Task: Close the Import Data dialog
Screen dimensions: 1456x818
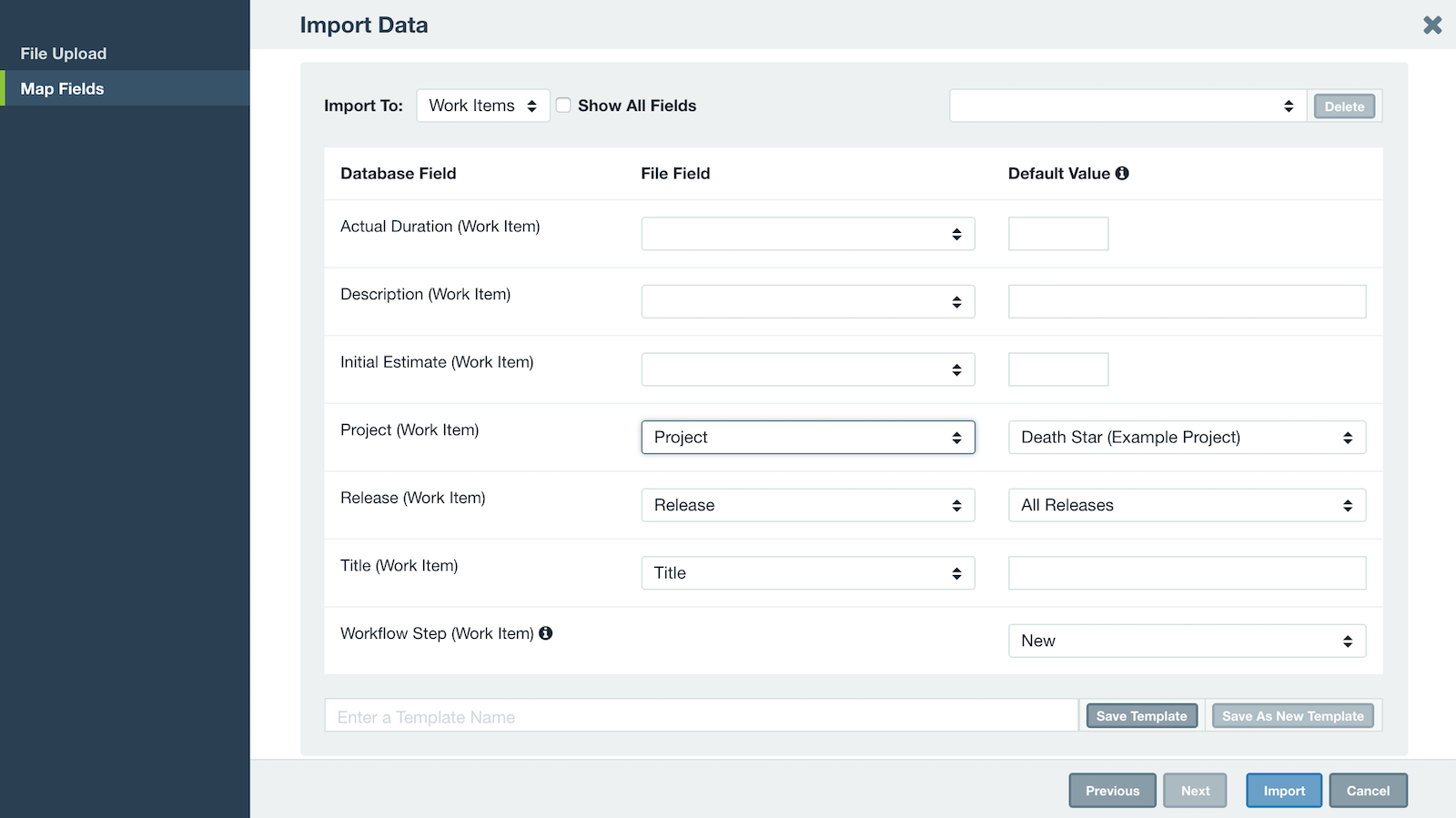Action: click(1432, 25)
